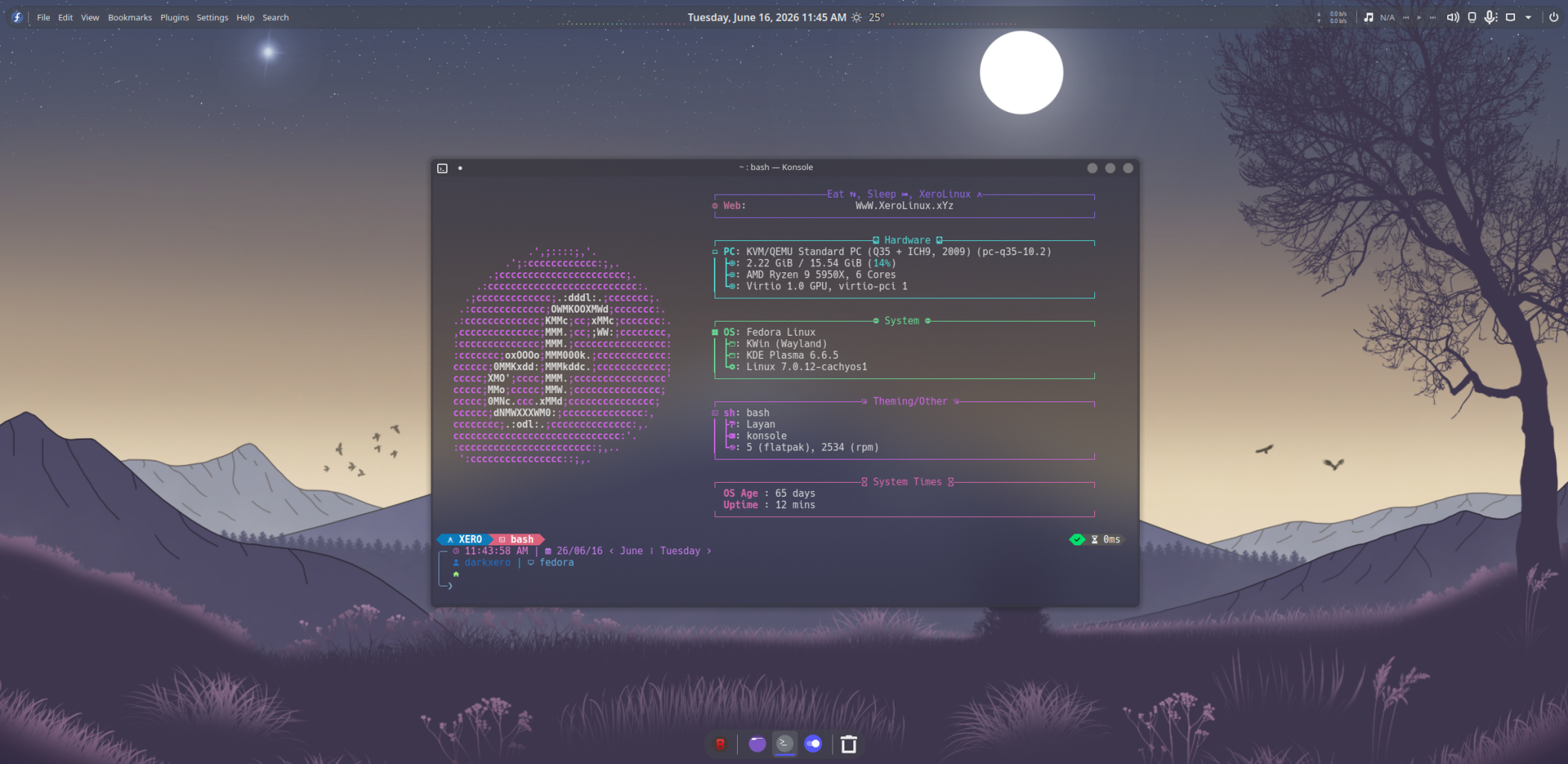Click the Konsole title '~ : bash — Konsole'
The height and width of the screenshot is (764, 1568).
coord(776,167)
